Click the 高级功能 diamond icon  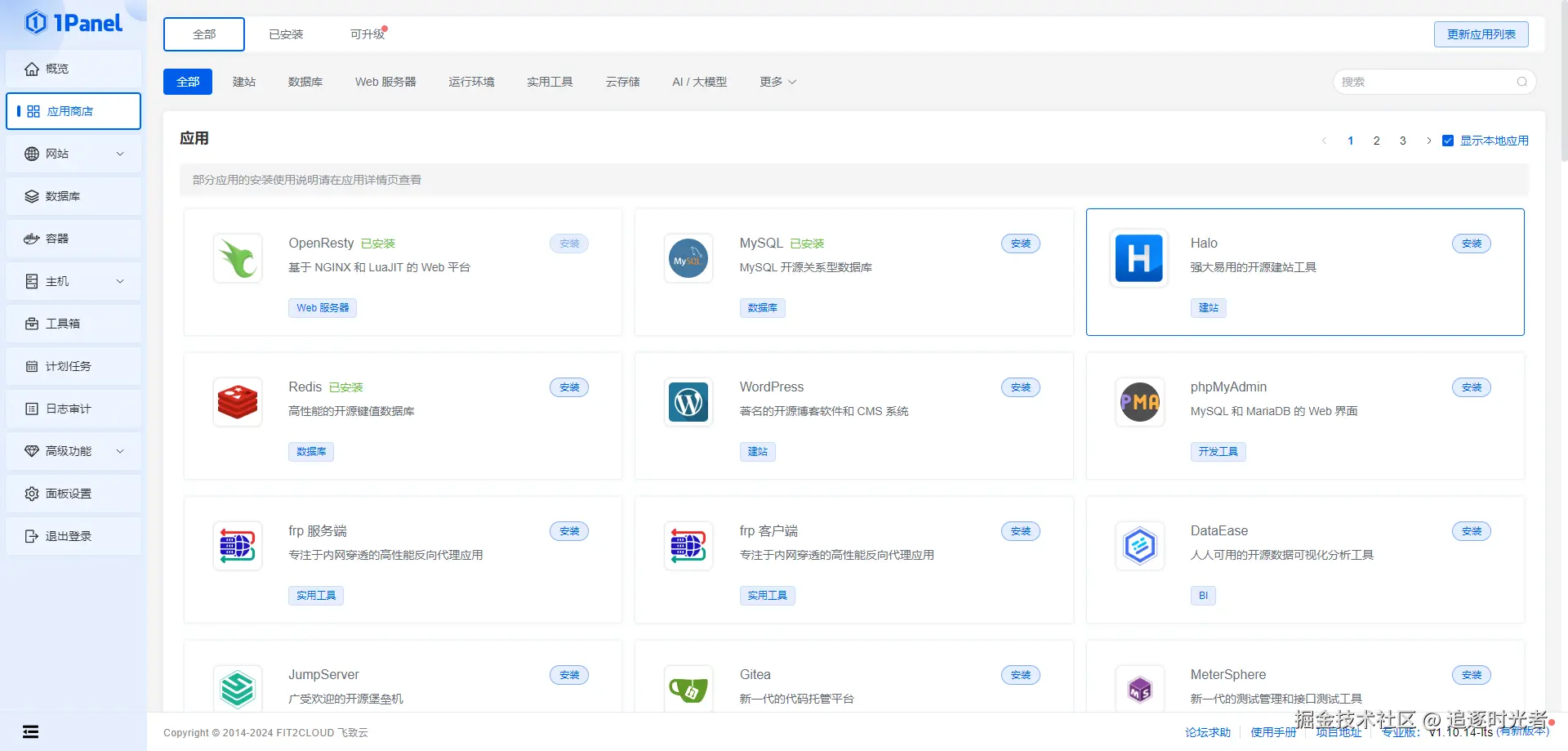click(32, 451)
